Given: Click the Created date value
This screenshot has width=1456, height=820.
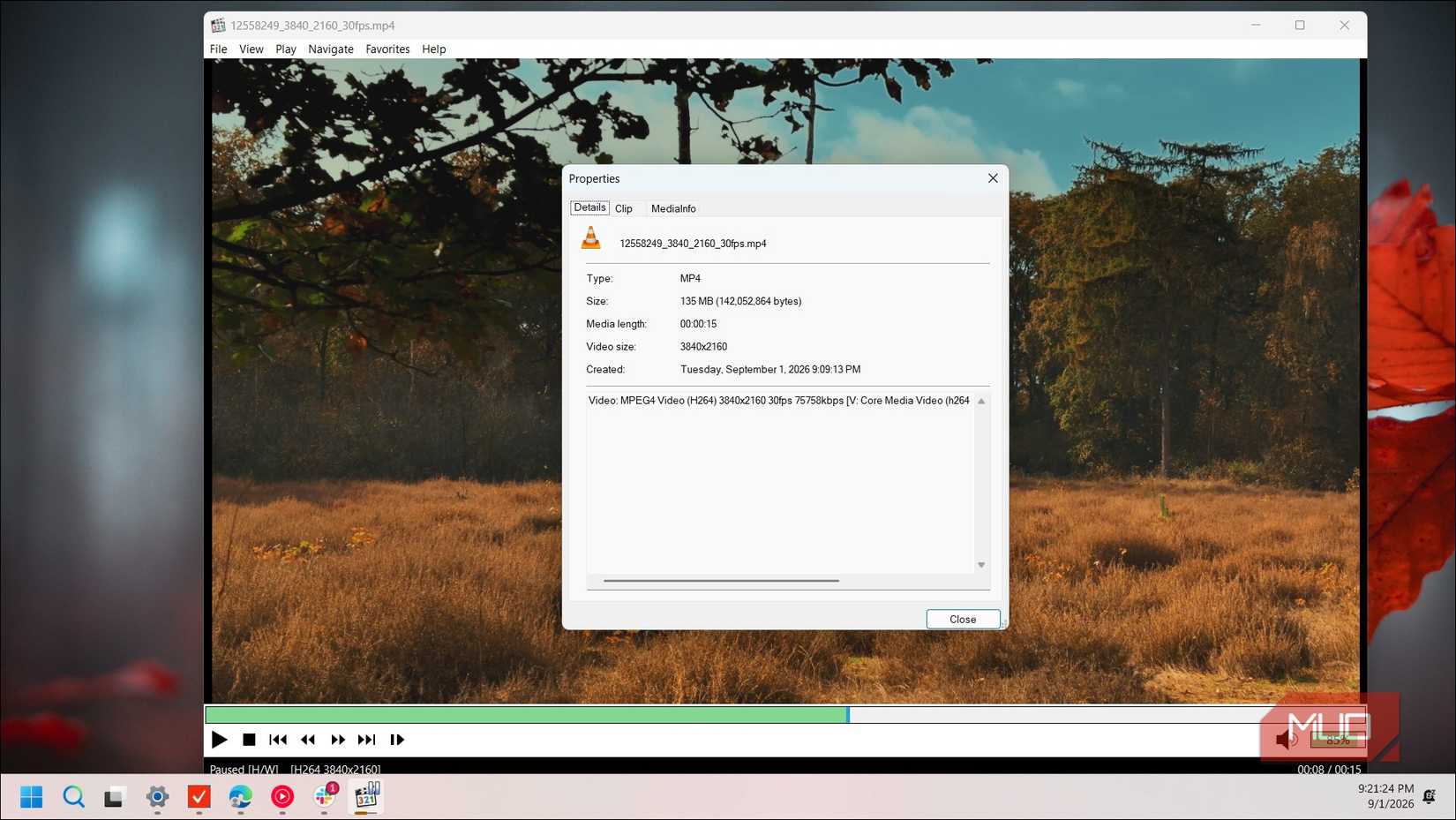Looking at the screenshot, I should pyautogui.click(x=770, y=370).
